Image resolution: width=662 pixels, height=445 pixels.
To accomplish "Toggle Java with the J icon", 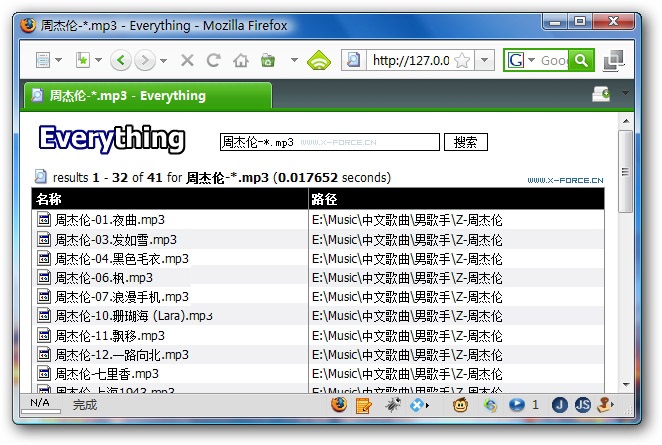I will [x=559, y=405].
